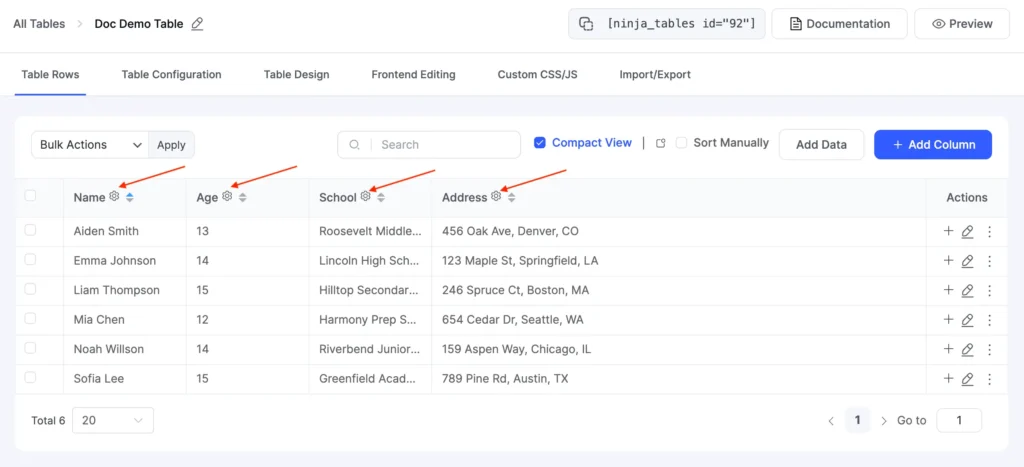The image size is (1024, 467).
Task: Add a row after Liam Thompson
Action: (949, 290)
